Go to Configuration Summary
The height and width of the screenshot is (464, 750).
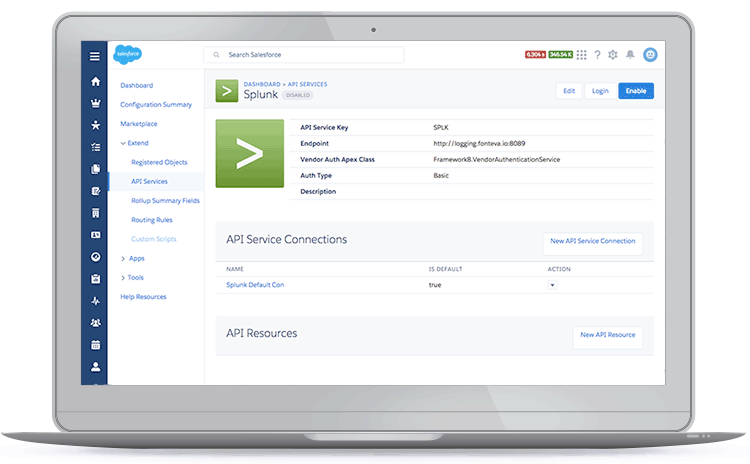click(x=155, y=104)
